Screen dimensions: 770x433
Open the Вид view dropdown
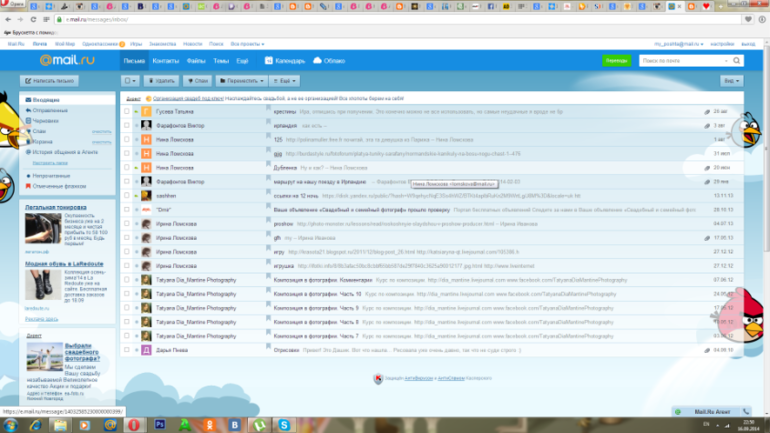click(731, 80)
